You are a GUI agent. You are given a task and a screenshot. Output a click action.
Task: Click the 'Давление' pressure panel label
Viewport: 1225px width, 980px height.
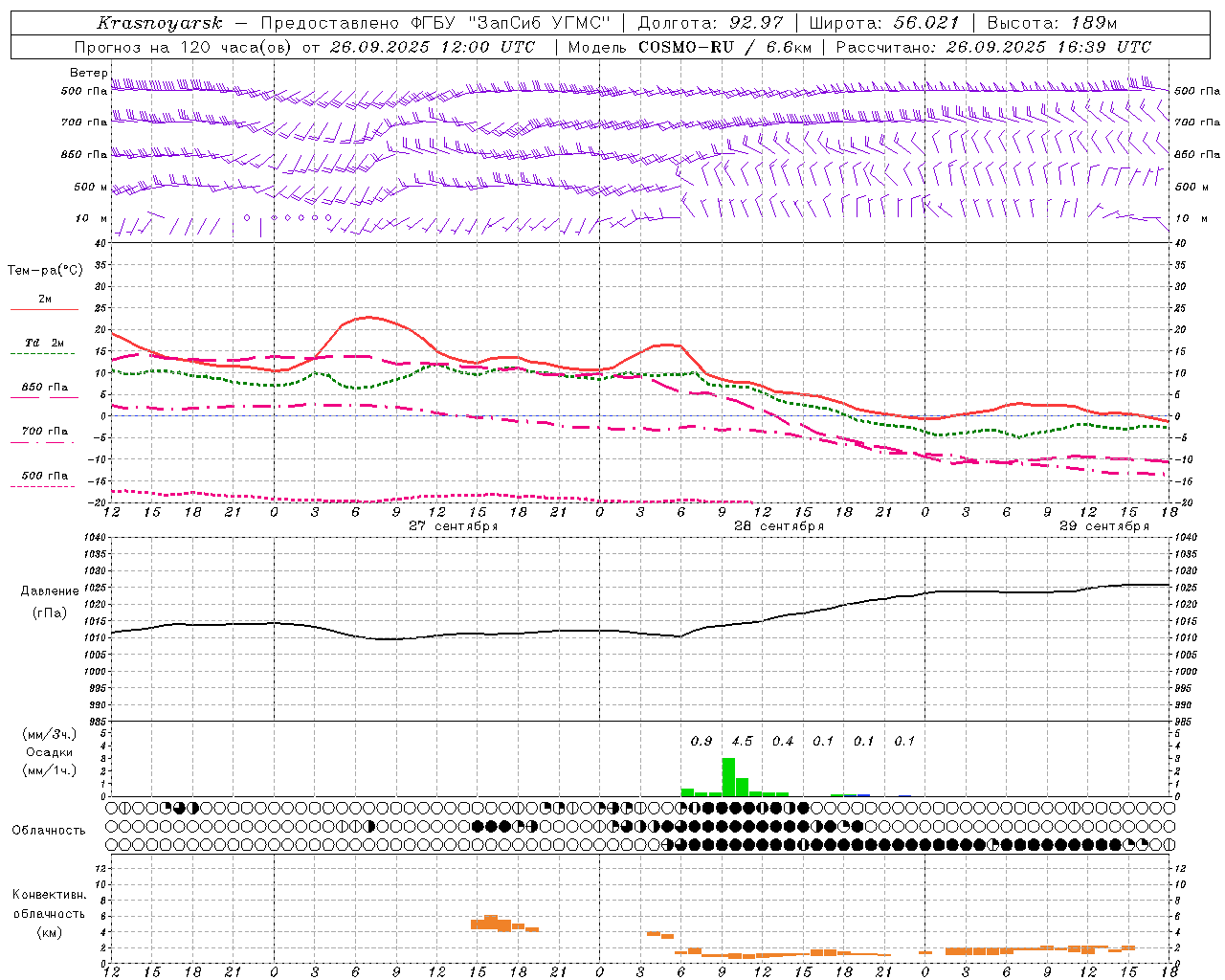49,591
